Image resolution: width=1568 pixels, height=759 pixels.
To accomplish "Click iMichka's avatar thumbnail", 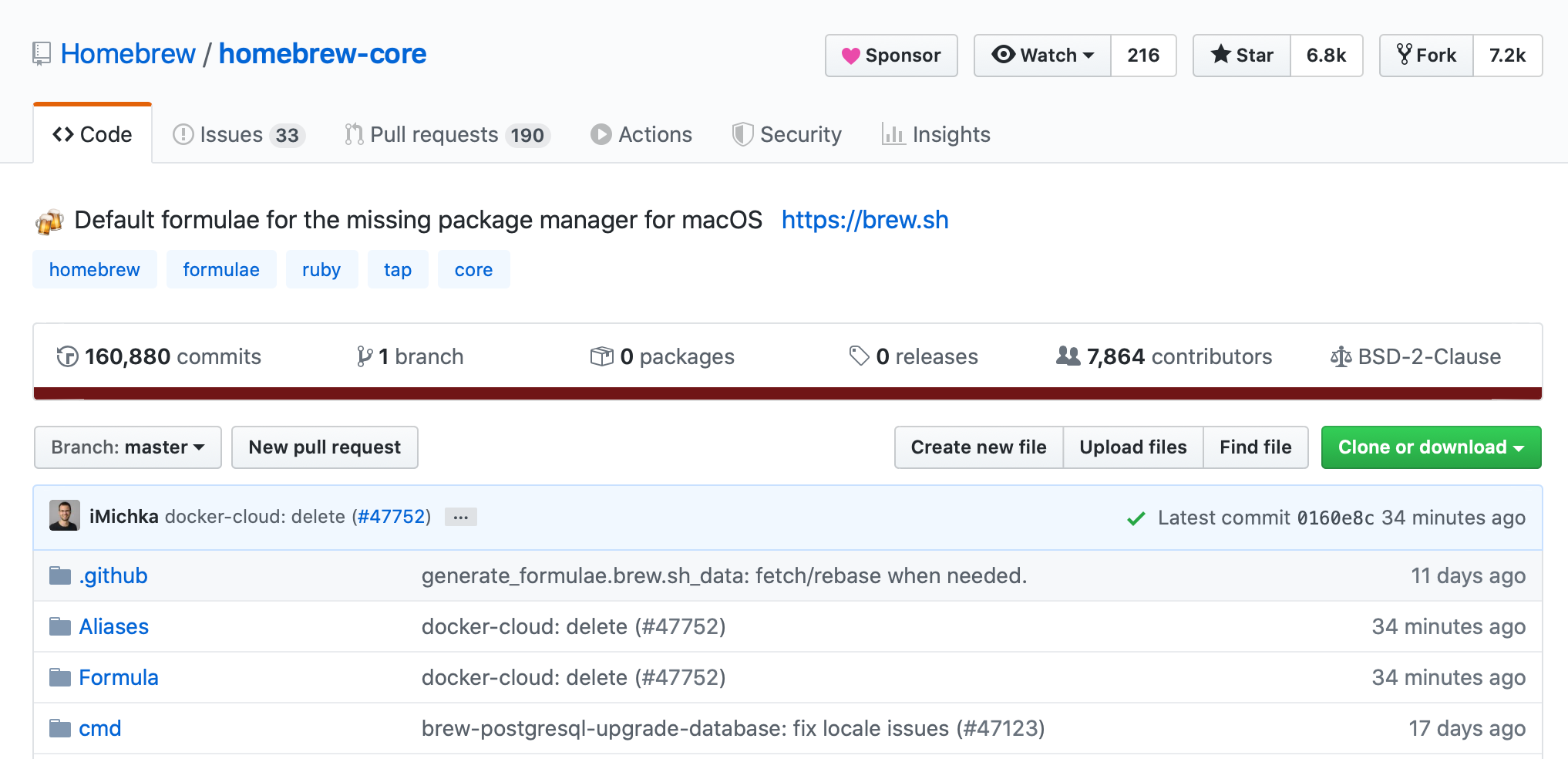I will click(x=65, y=516).
